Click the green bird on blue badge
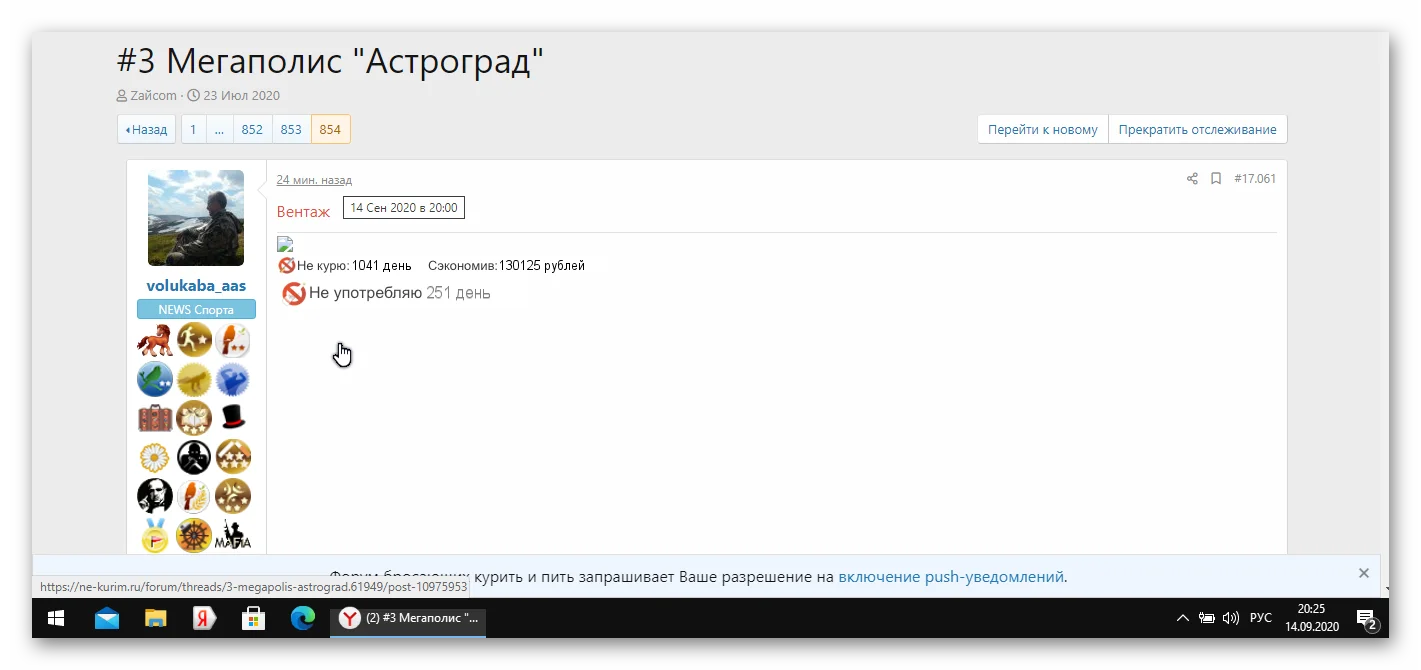This screenshot has width=1421, height=670. click(x=155, y=379)
